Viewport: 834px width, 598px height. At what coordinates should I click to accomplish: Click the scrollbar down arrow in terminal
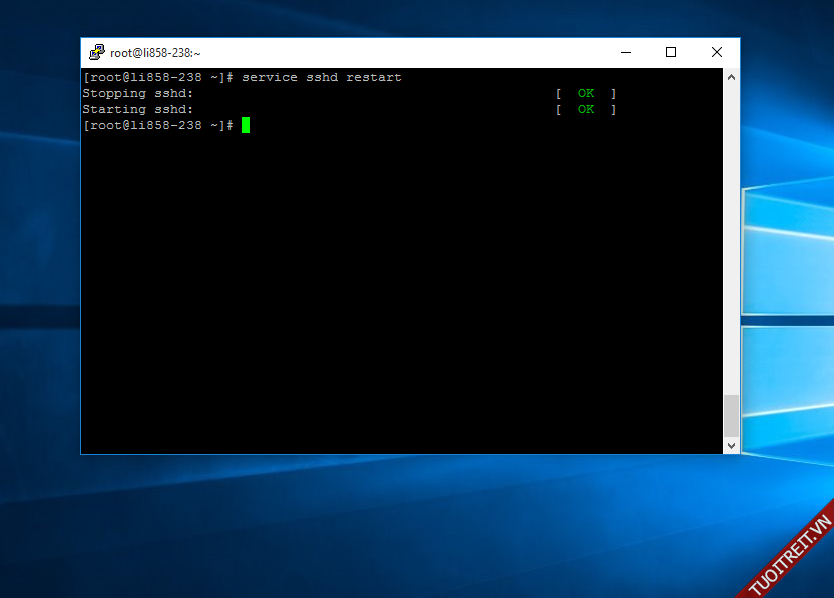pos(731,446)
